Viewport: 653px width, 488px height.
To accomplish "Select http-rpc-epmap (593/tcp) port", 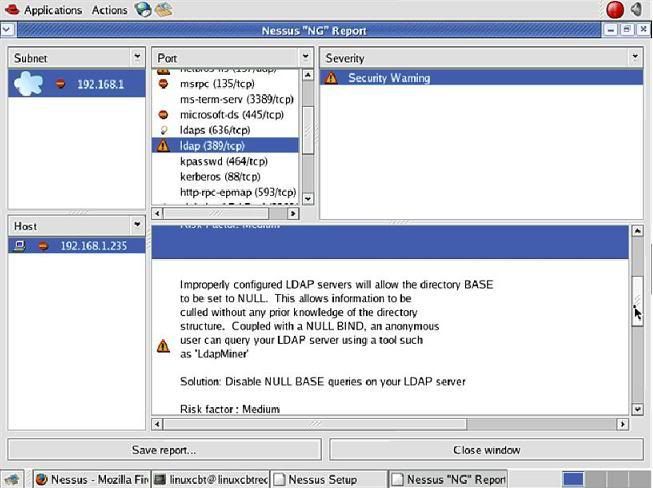I will (x=225, y=192).
